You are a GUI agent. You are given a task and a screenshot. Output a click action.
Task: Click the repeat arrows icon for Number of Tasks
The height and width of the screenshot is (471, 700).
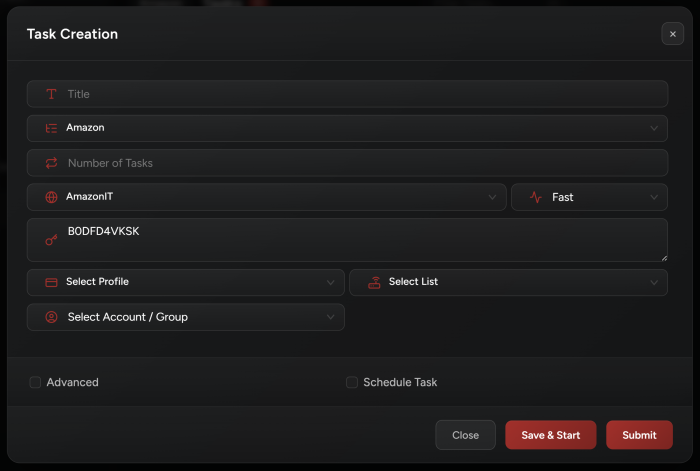click(51, 163)
